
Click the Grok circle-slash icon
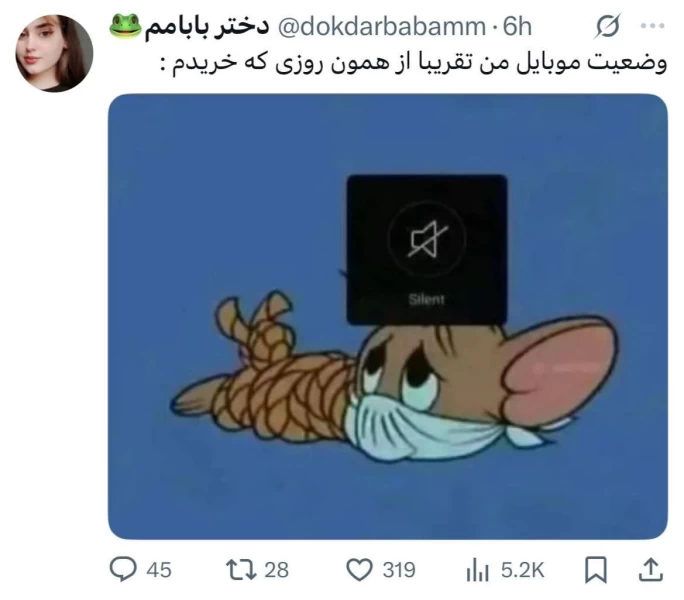click(x=607, y=27)
